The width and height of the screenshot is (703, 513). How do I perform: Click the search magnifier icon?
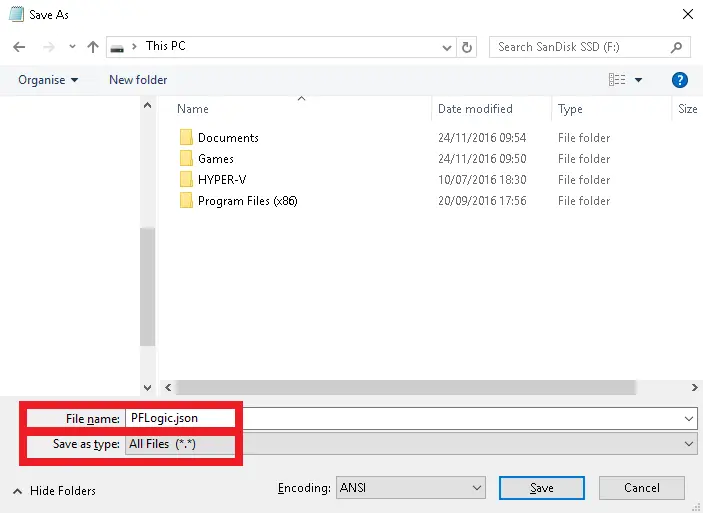point(677,47)
